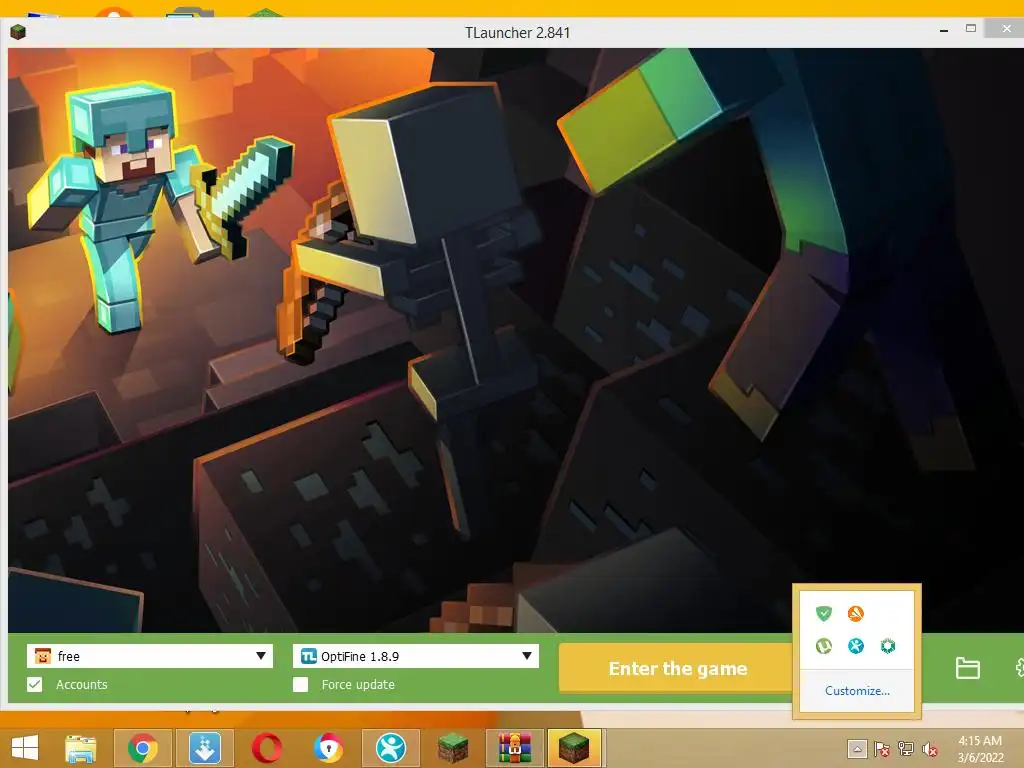Click the teal gear-shaped tray icon

[x=888, y=646]
